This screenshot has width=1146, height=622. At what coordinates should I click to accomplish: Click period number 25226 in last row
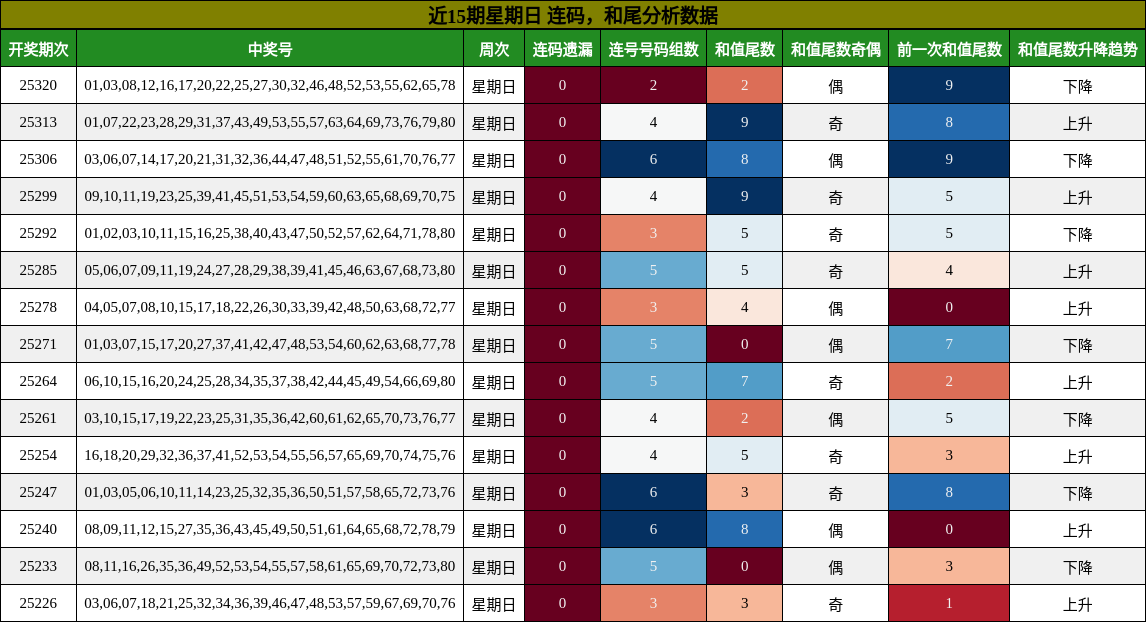(x=40, y=601)
